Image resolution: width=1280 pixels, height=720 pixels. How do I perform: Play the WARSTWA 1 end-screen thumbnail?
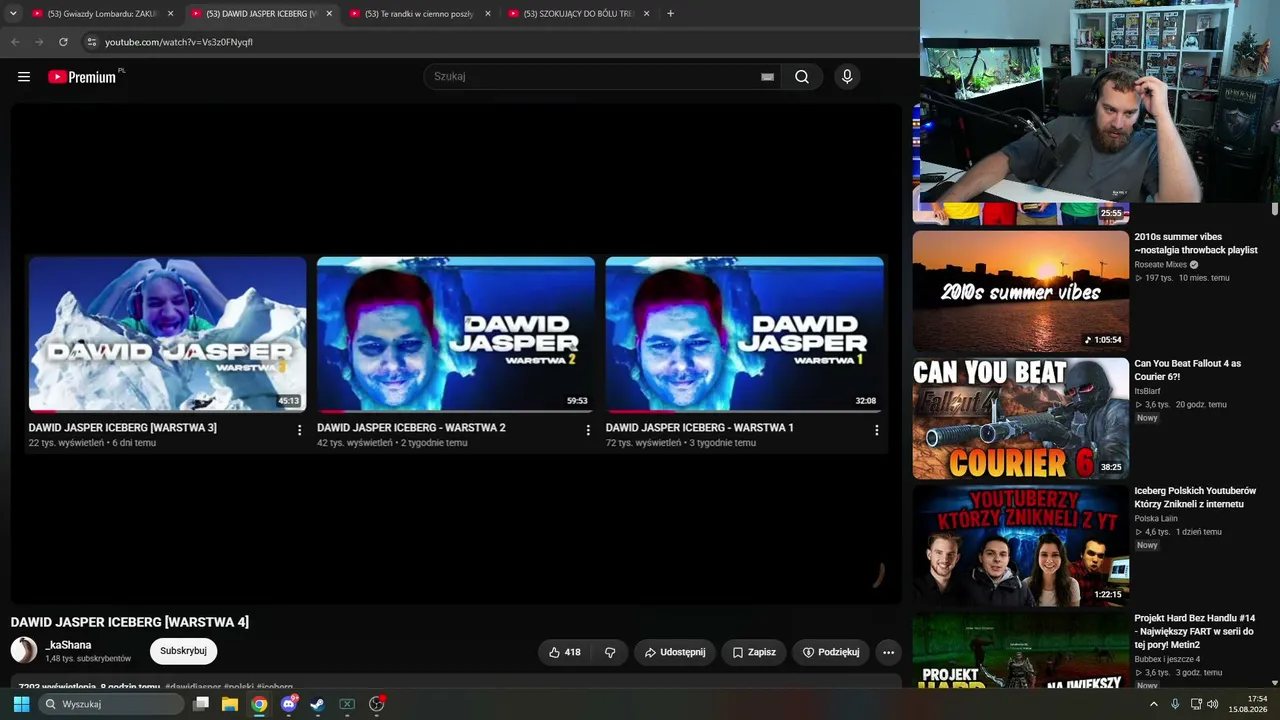pos(745,334)
